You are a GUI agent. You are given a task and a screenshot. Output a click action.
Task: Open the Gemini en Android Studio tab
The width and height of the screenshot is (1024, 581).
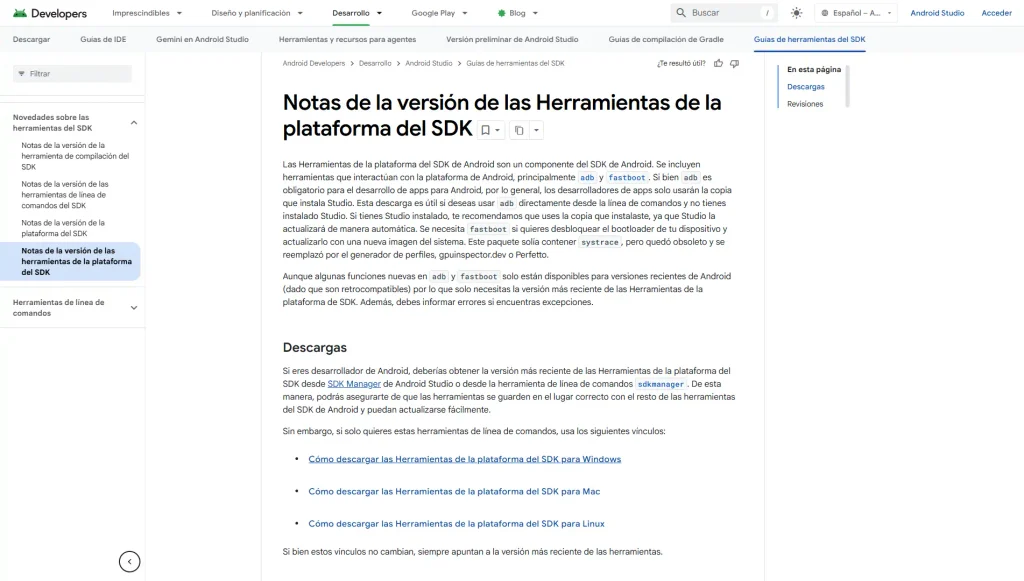click(x=202, y=39)
